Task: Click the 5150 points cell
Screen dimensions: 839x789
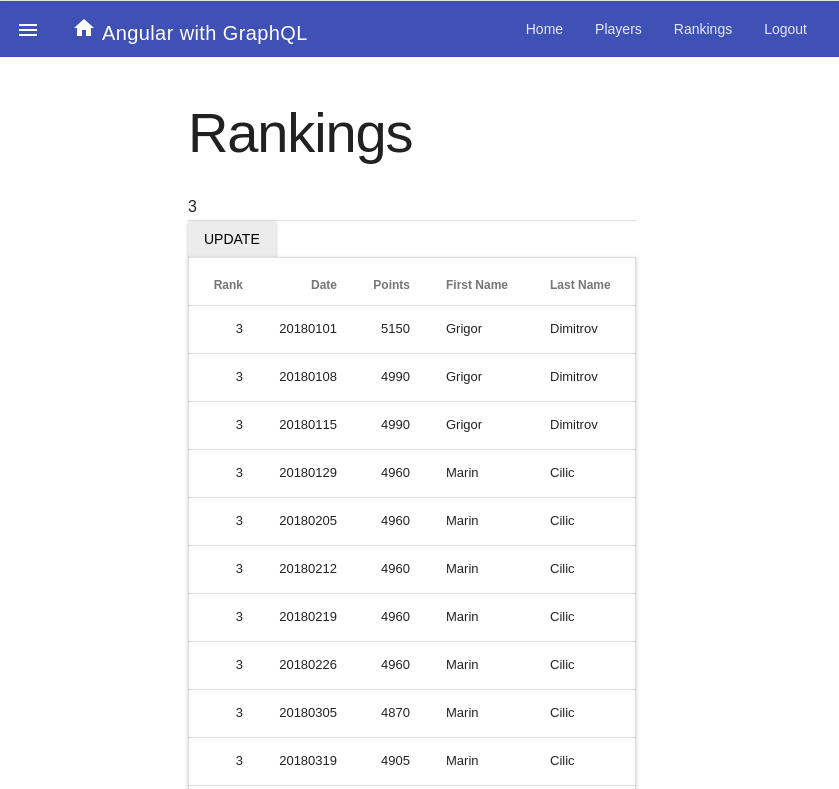Action: [395, 329]
